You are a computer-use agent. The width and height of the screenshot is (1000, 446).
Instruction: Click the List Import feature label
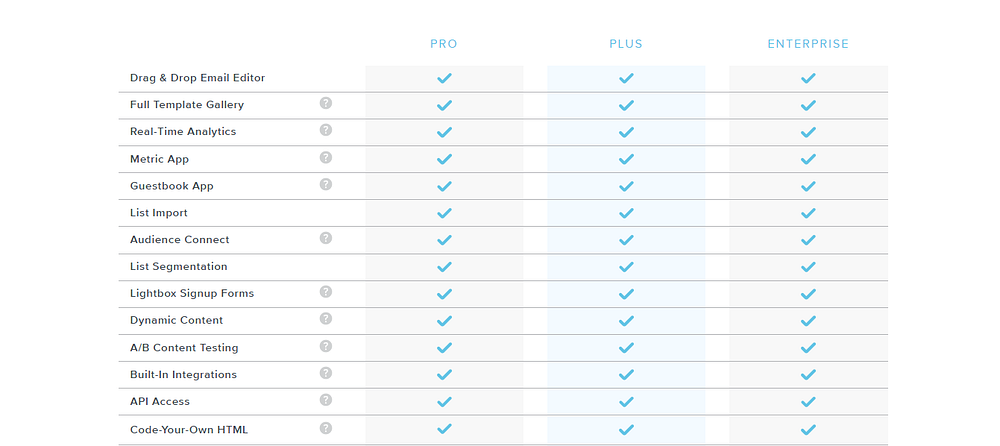pos(159,213)
